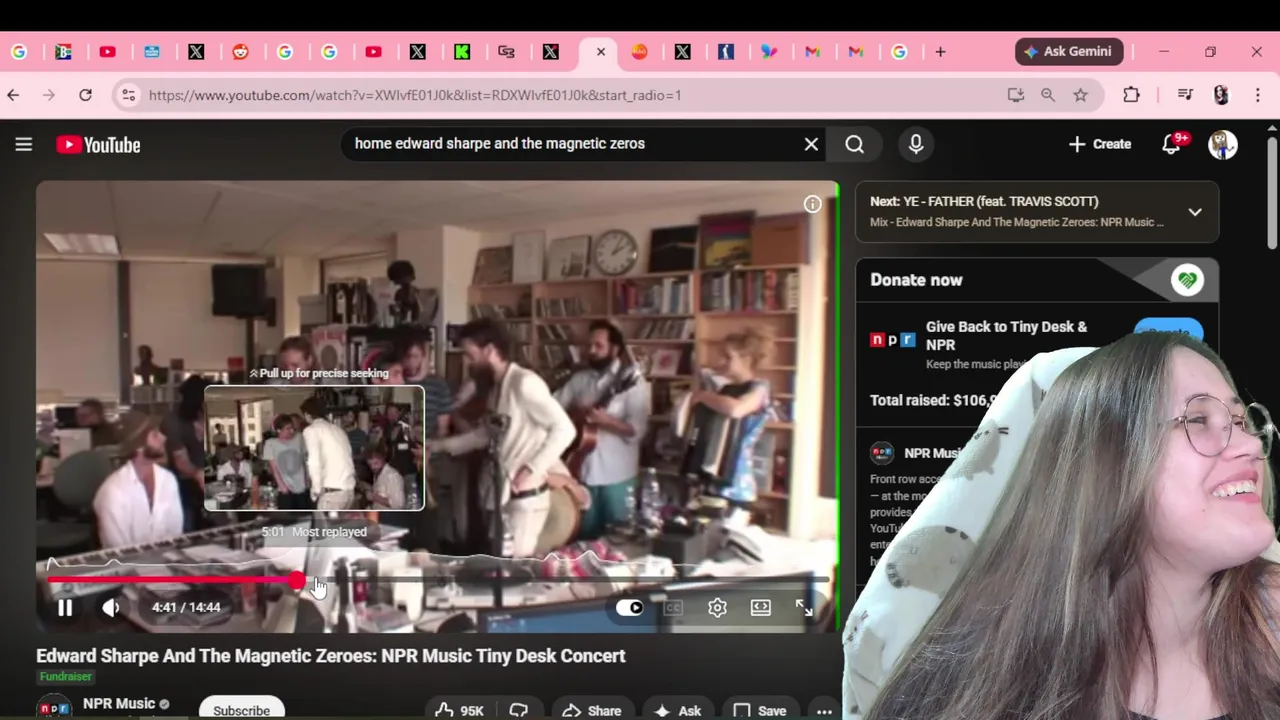Open the media controls icon in toolbar
Viewport: 1280px width, 720px height.
coord(1185,95)
